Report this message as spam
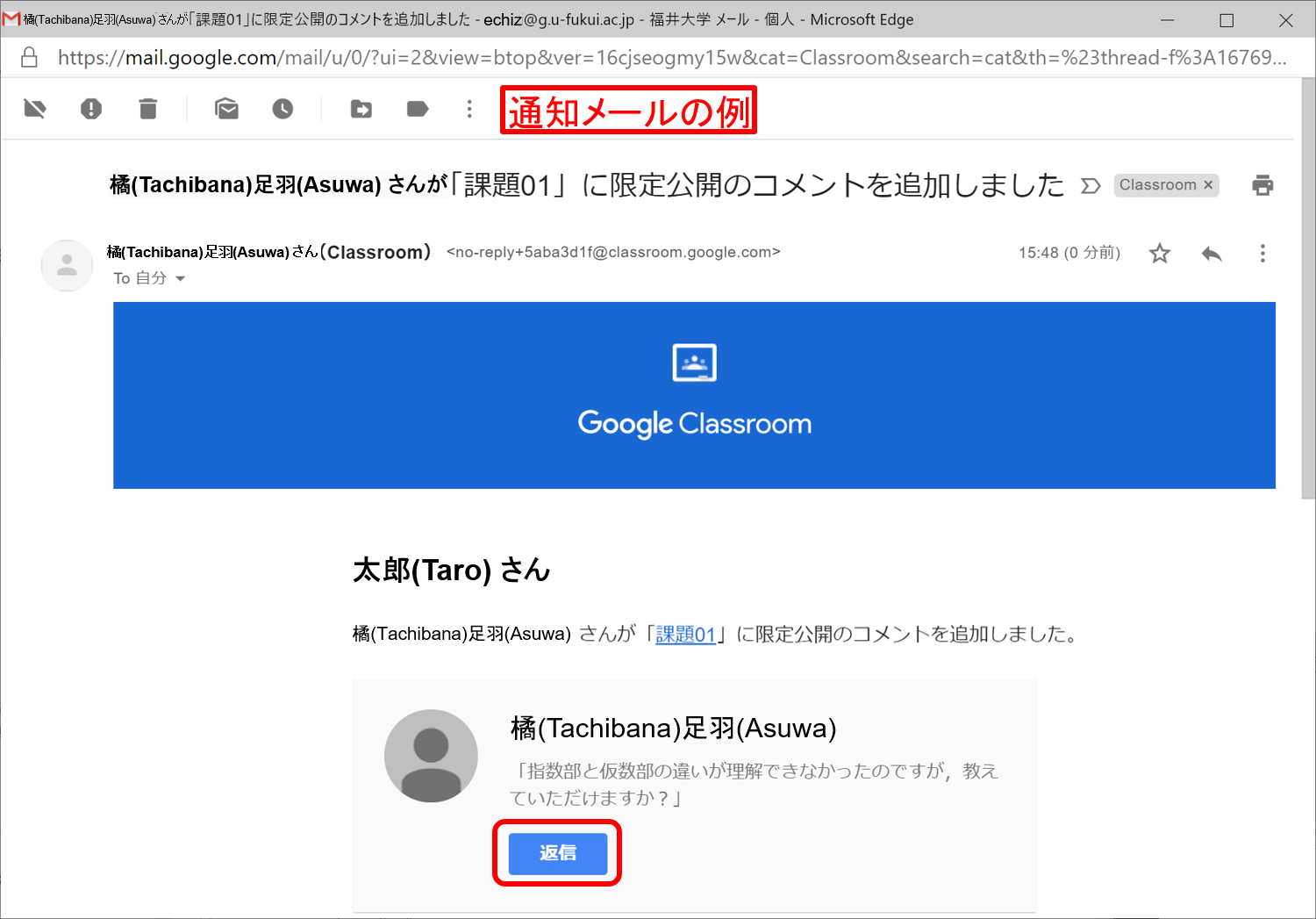The width and height of the screenshot is (1316, 919). [91, 109]
